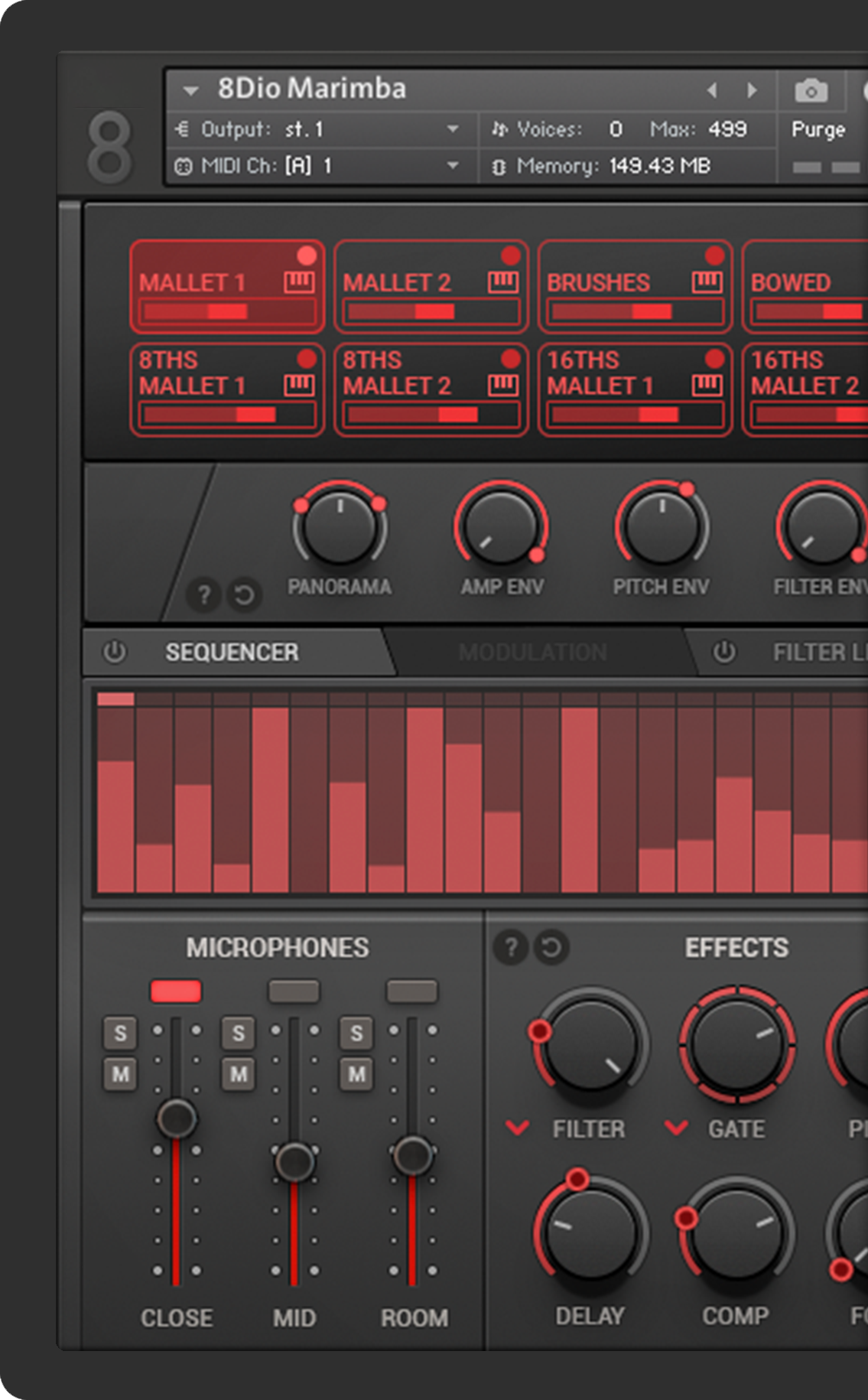Adjust the 8THS MALLET 2 volume bar
868x1400 pixels.
point(431,415)
